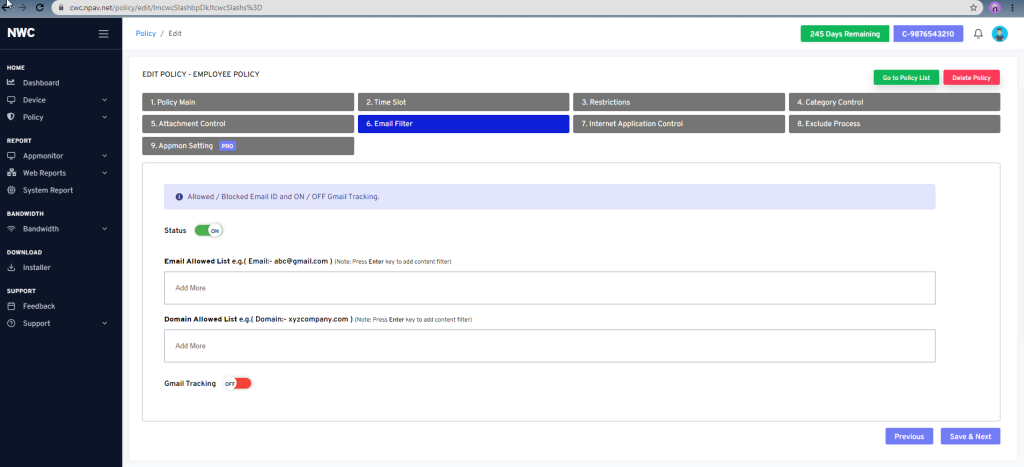Turn off the Status toggle
Image resolution: width=1024 pixels, height=467 pixels.
(x=208, y=230)
